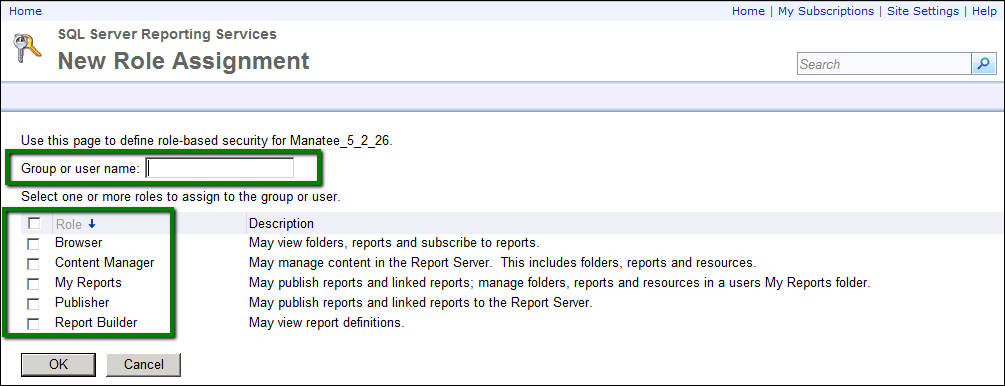The image size is (1005, 386).
Task: Click the Browser role name
Action: point(78,243)
